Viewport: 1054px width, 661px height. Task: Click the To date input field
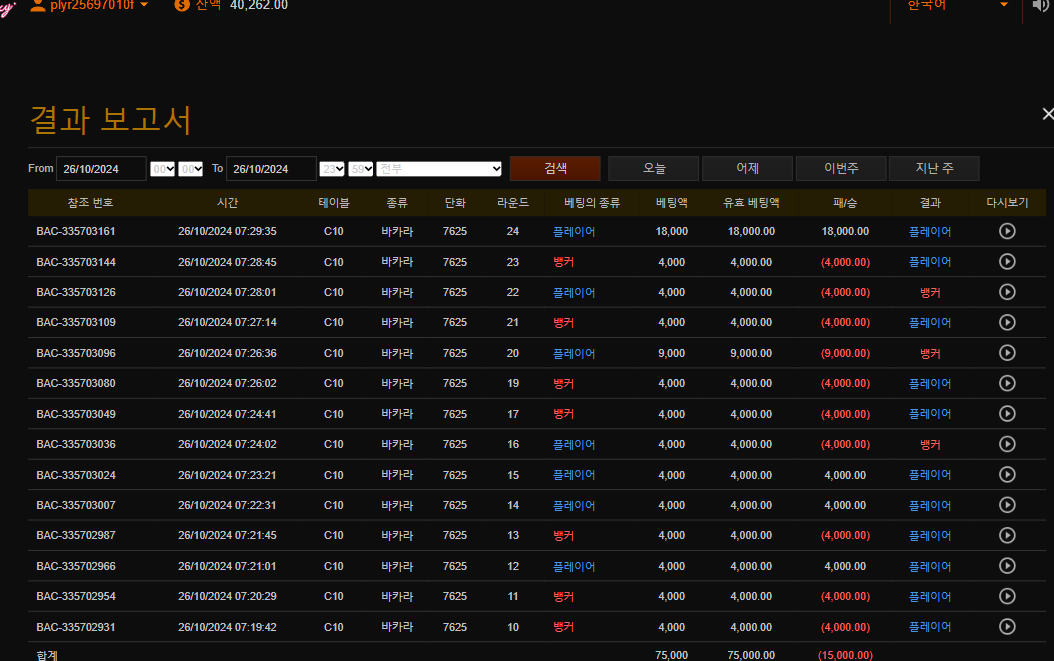pyautogui.click(x=271, y=169)
